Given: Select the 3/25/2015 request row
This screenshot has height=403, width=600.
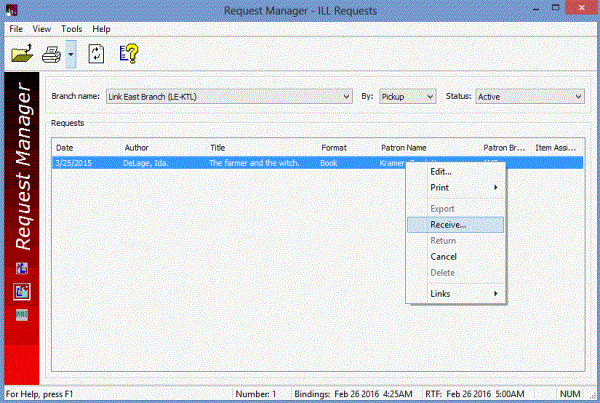Looking at the screenshot, I should pos(200,162).
